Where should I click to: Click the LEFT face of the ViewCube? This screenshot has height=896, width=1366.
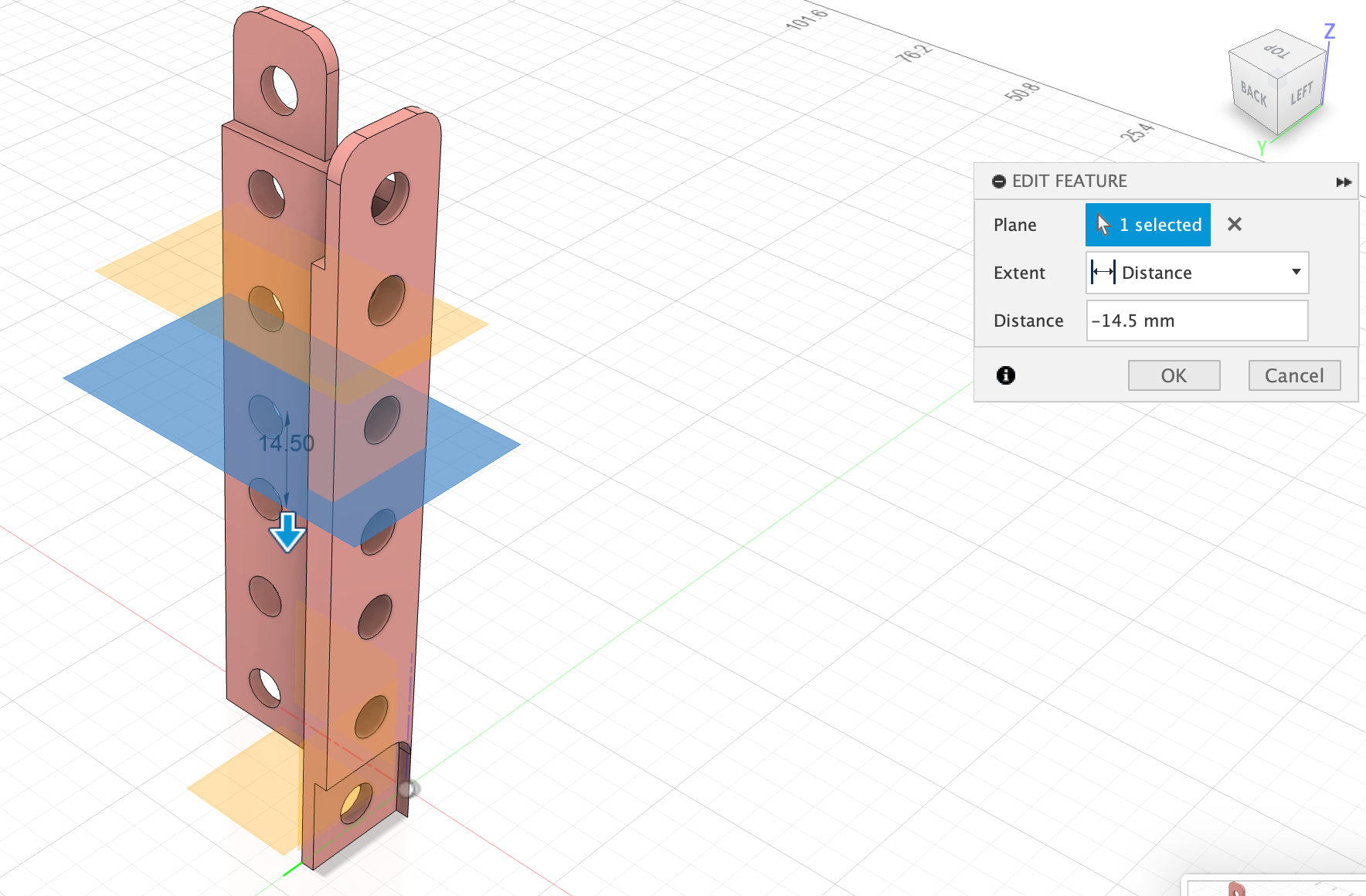click(1302, 94)
